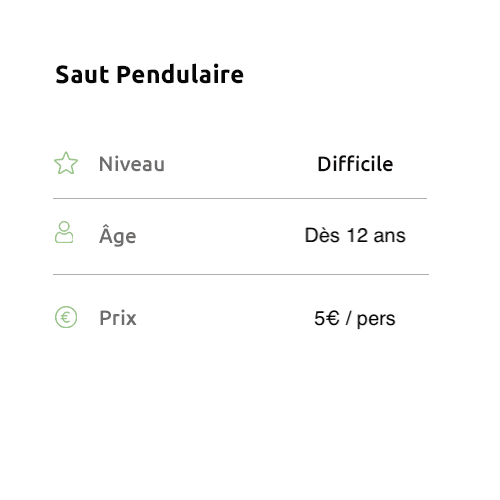Click the Niveau label
Viewport: 500px width, 500px height.
[132, 164]
